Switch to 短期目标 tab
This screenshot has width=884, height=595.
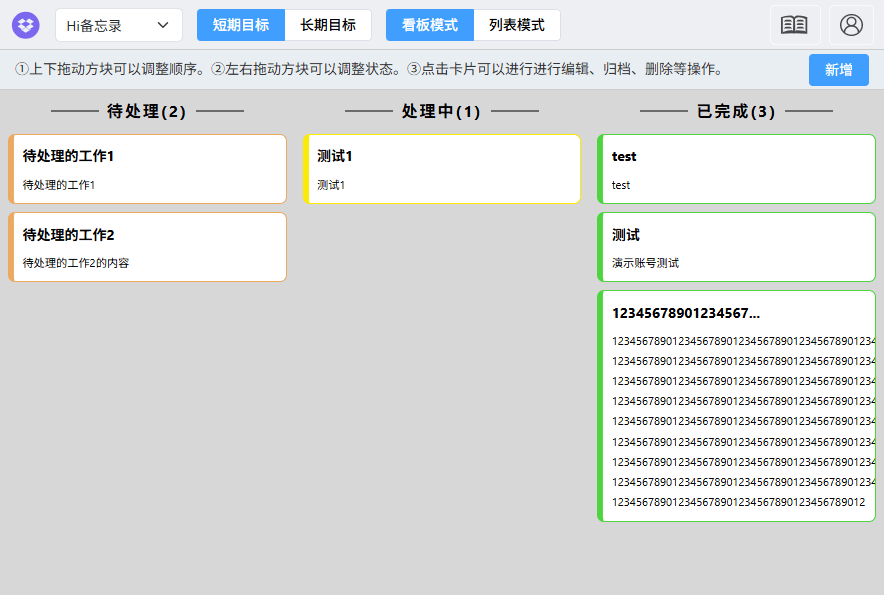[x=241, y=25]
